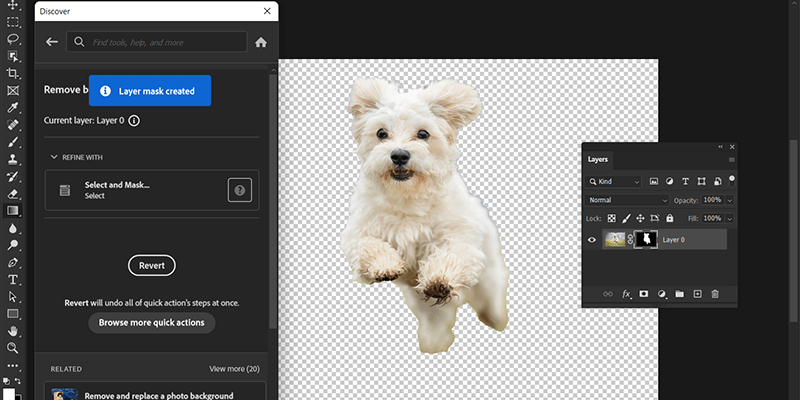Collapse the REFINE WITH section
This screenshot has width=800, height=400.
[54, 157]
